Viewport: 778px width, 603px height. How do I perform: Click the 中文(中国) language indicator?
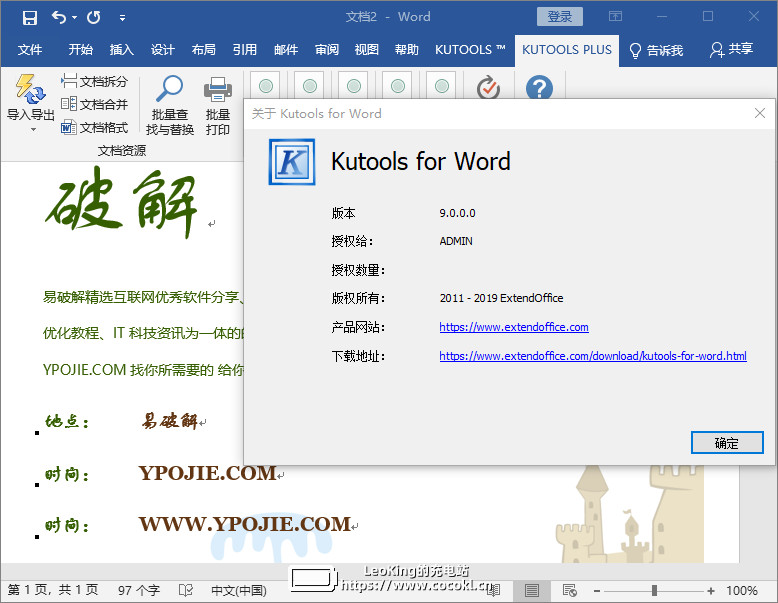[x=239, y=590]
